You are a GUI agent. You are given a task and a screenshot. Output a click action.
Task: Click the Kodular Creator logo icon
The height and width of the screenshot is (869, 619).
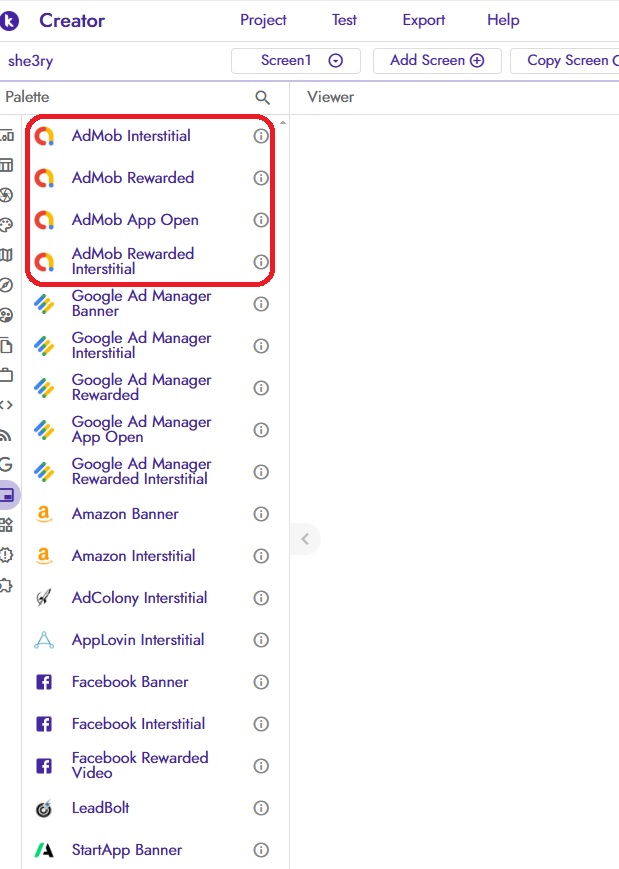click(8, 21)
